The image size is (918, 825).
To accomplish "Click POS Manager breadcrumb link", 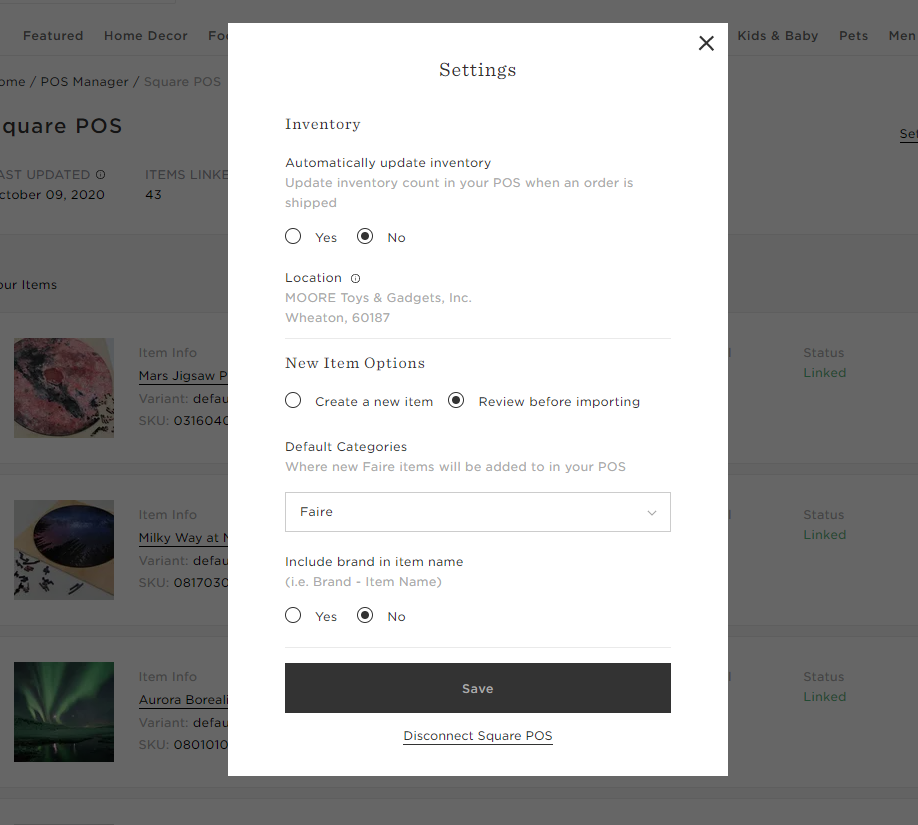I will click(84, 82).
